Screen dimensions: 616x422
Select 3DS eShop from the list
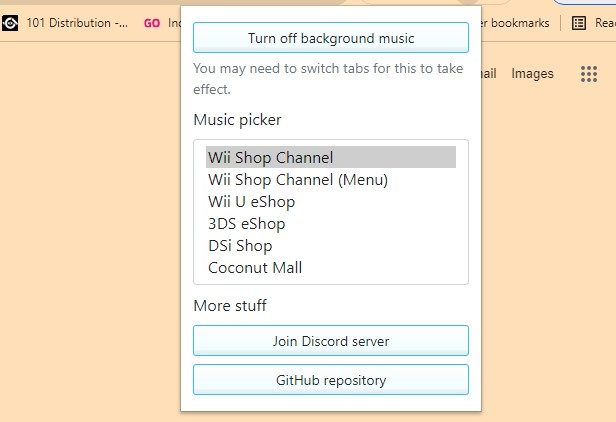click(331, 224)
